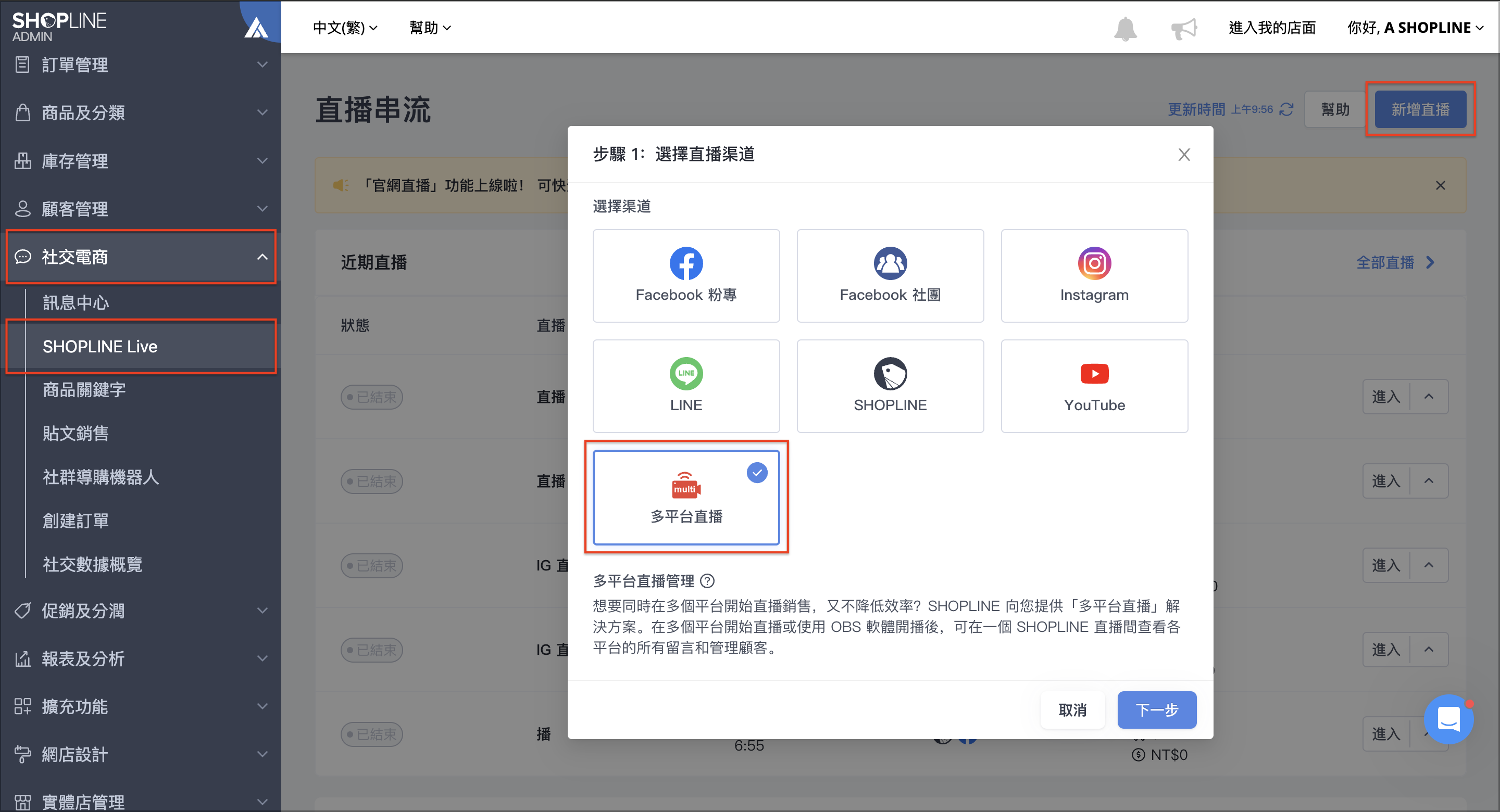This screenshot has width=1500, height=812.
Task: Click 取消 to cancel the dialog
Action: point(1072,709)
